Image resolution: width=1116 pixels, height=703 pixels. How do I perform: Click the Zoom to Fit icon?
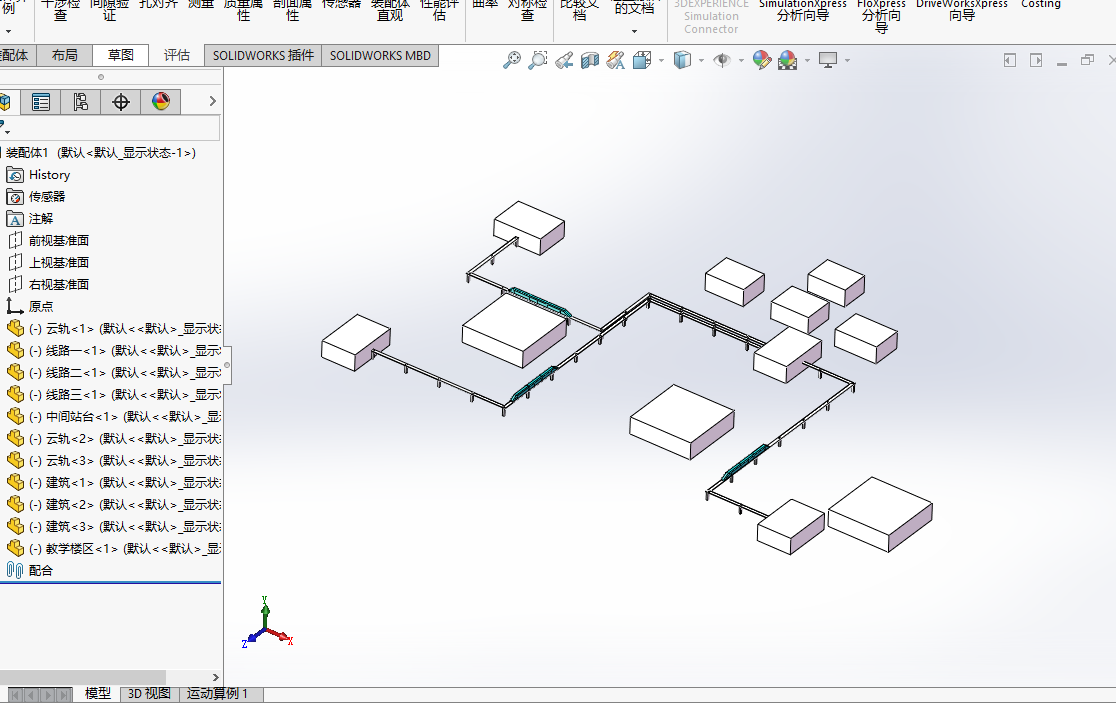pos(512,60)
